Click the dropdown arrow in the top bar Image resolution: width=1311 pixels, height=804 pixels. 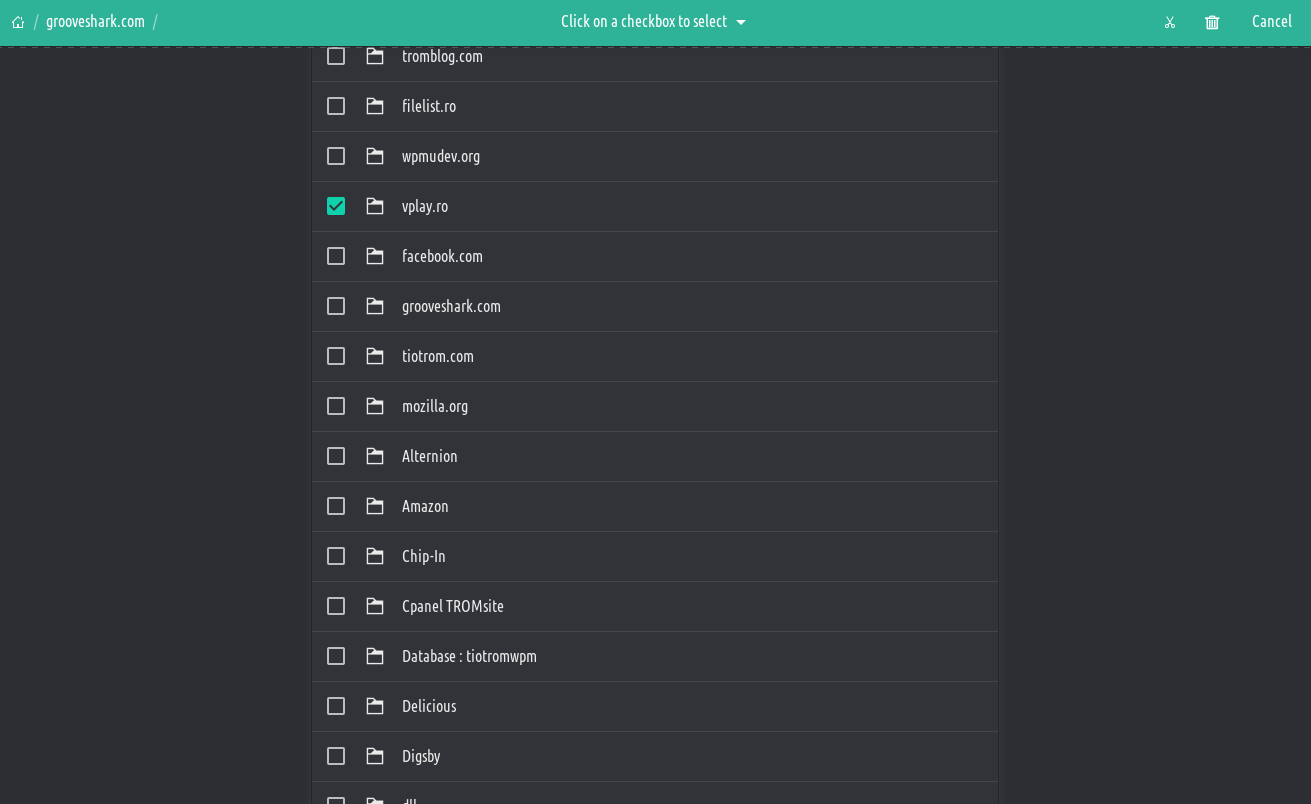pos(741,22)
